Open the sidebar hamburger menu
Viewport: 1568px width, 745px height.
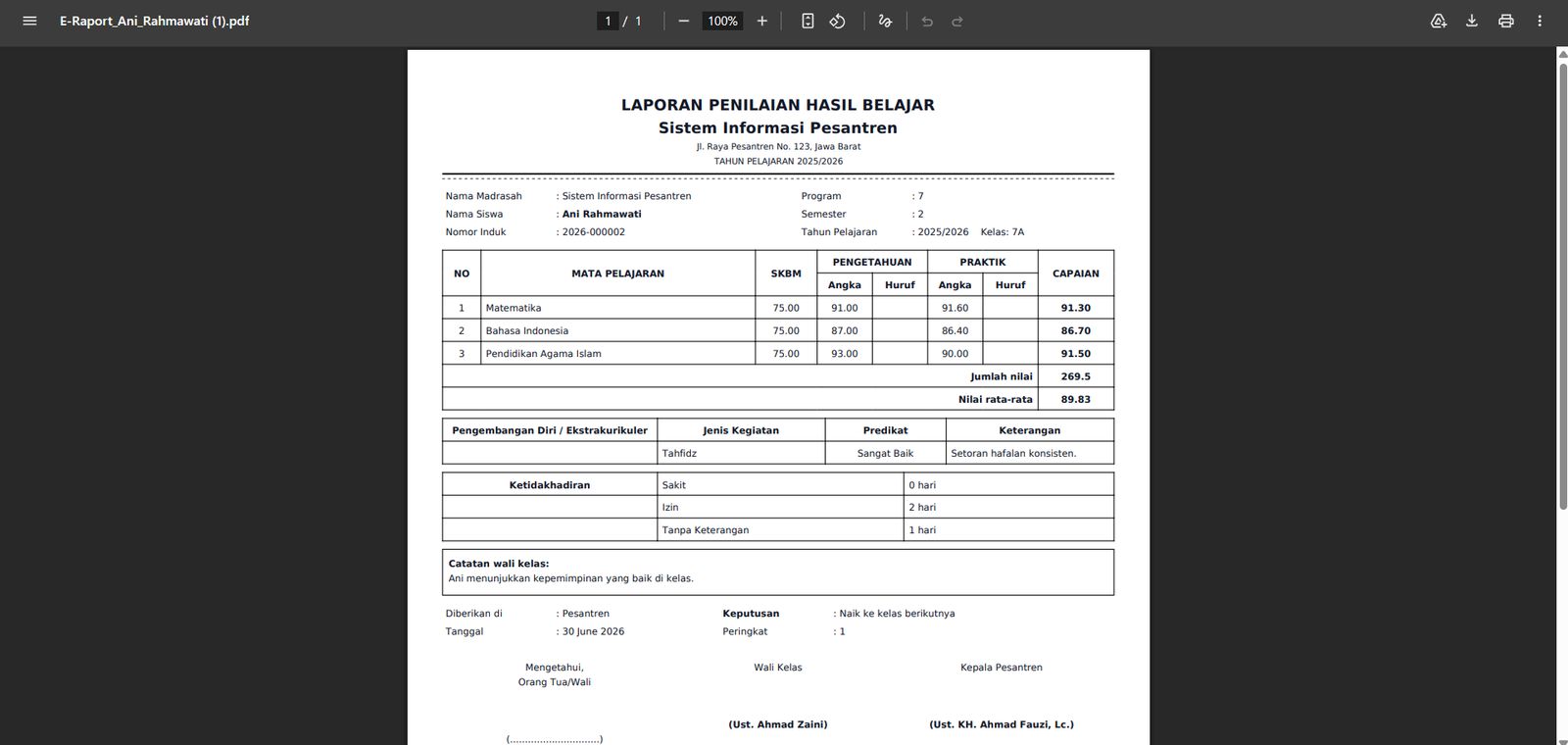(x=29, y=21)
